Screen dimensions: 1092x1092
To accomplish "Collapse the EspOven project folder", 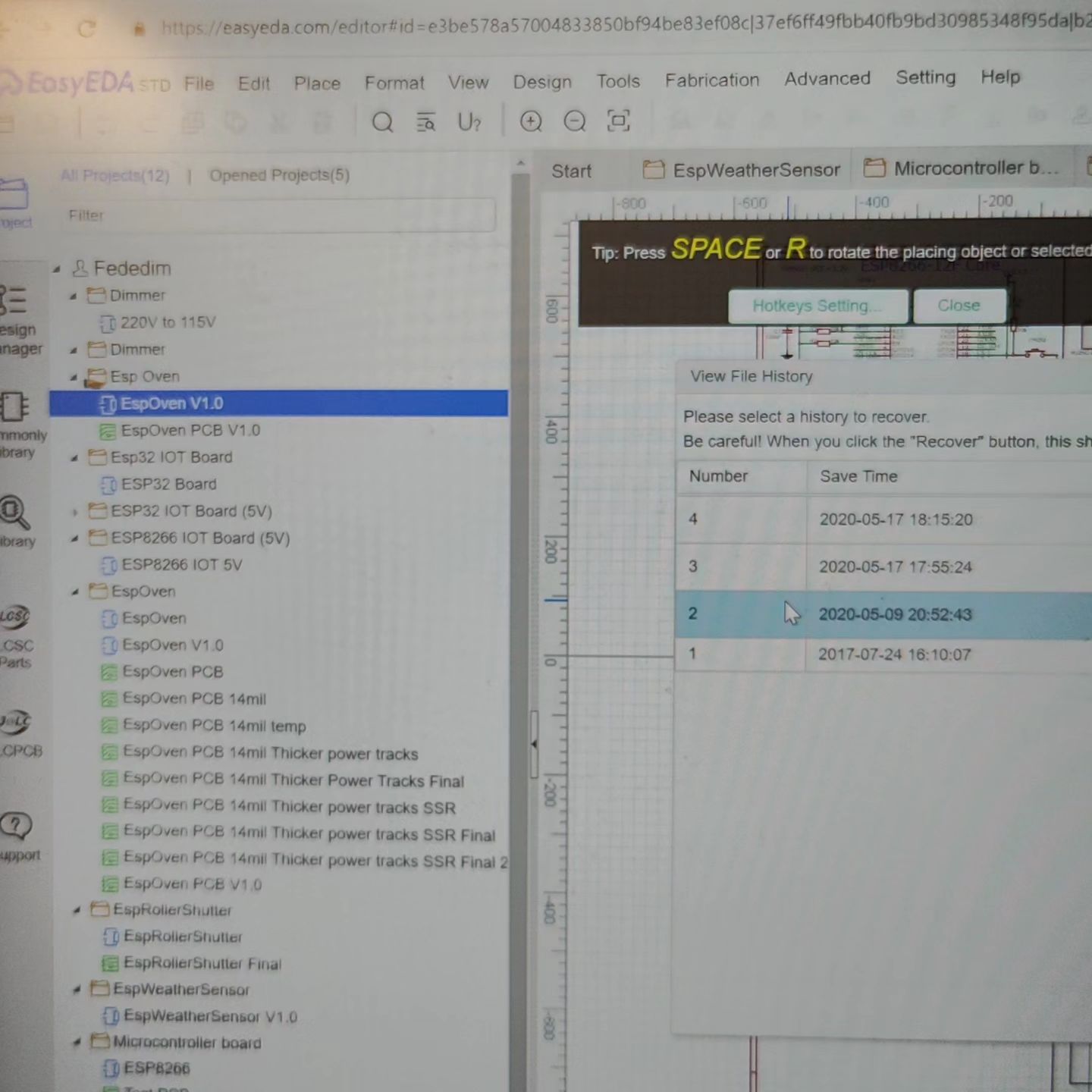I will coord(74,592).
